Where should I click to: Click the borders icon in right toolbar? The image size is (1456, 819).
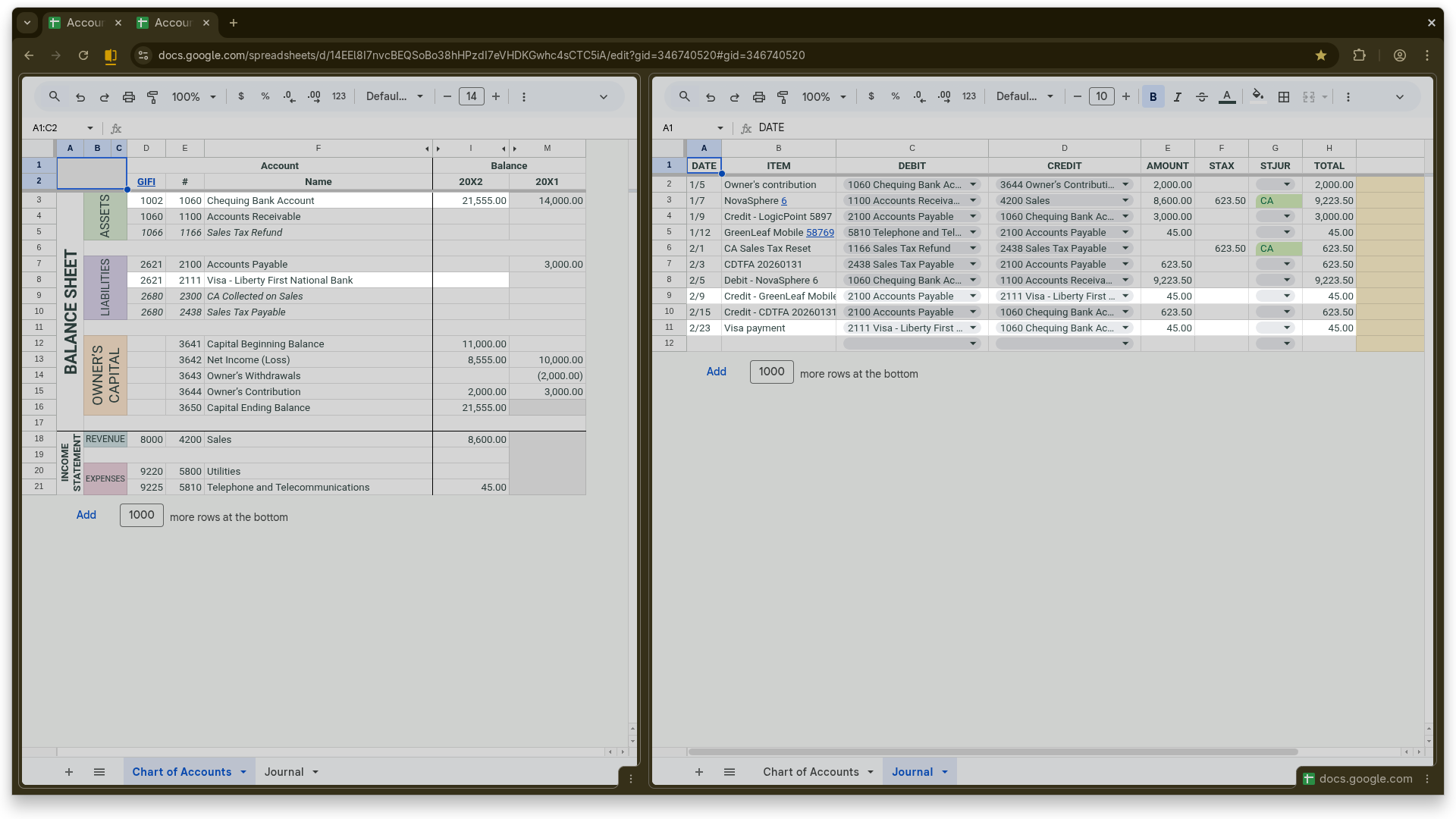point(1283,97)
